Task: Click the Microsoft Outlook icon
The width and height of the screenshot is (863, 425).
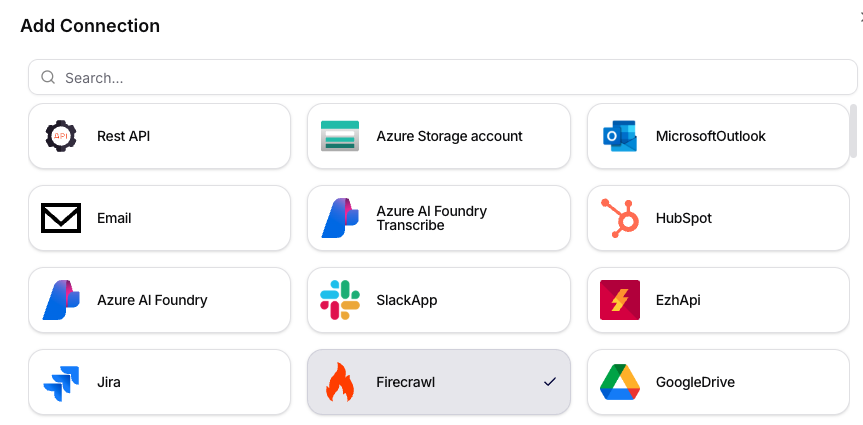Action: pyautogui.click(x=620, y=136)
